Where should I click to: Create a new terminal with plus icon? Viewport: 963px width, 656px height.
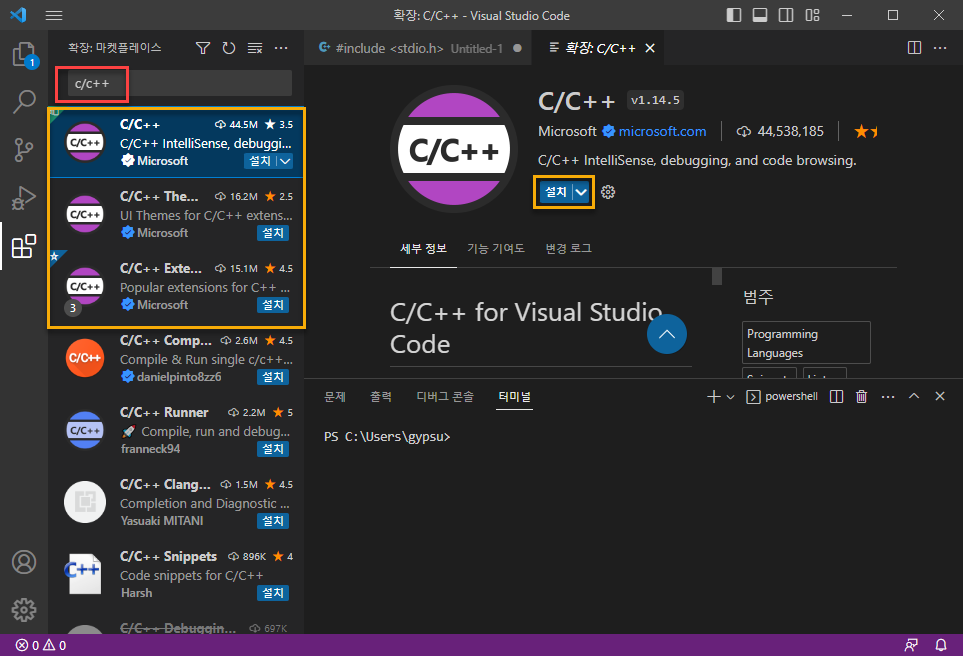tap(714, 397)
